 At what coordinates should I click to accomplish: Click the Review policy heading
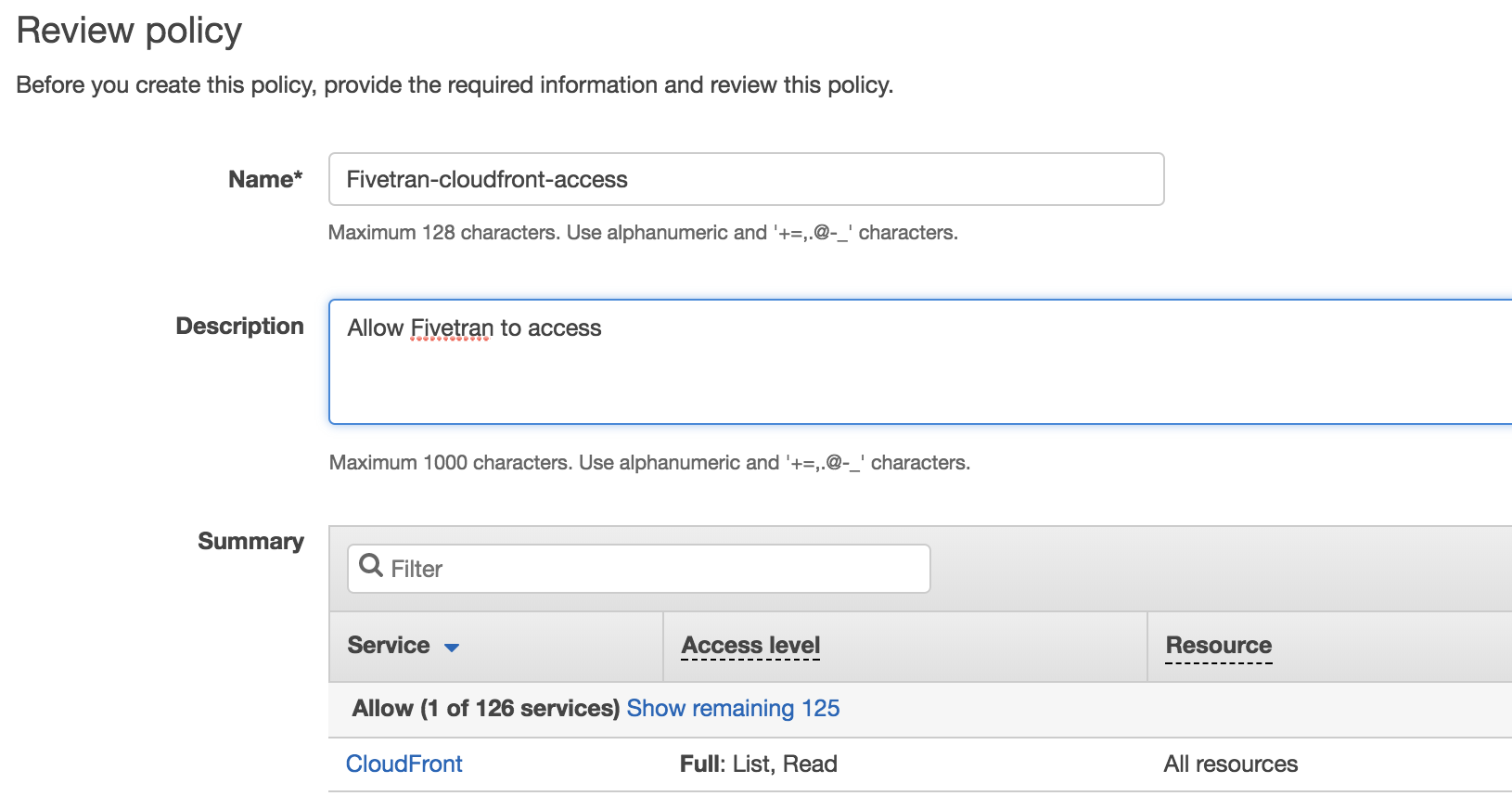click(130, 31)
